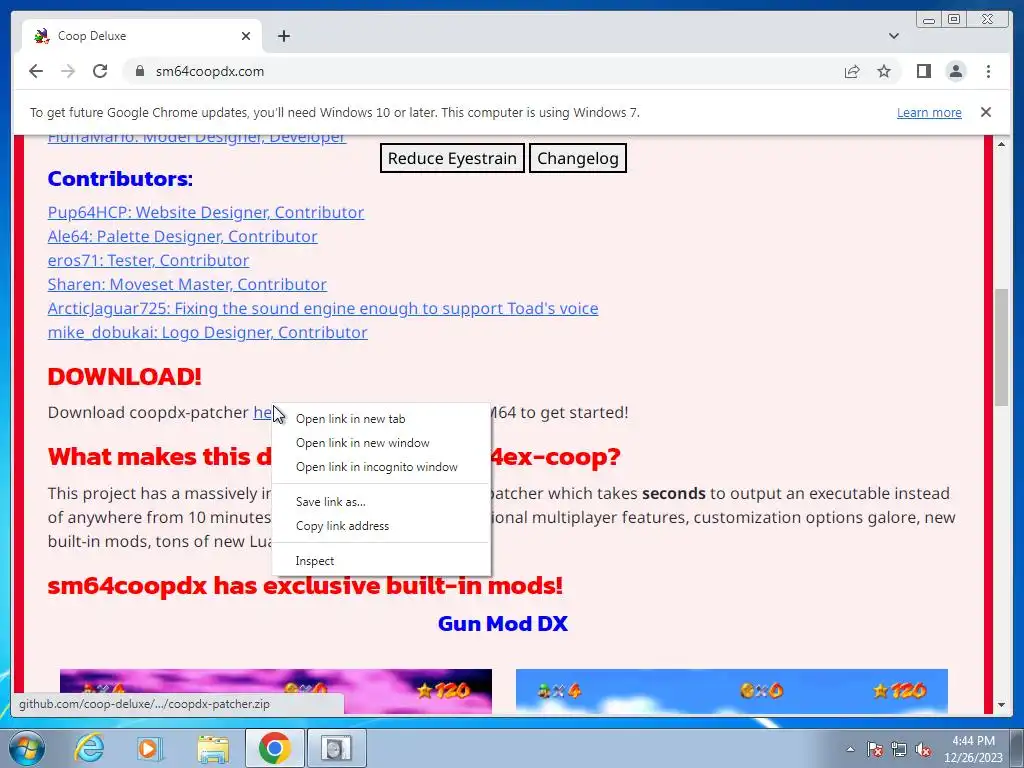Click the page vertical scrollbar thumb
Viewport: 1024px width, 768px height.
point(1001,347)
